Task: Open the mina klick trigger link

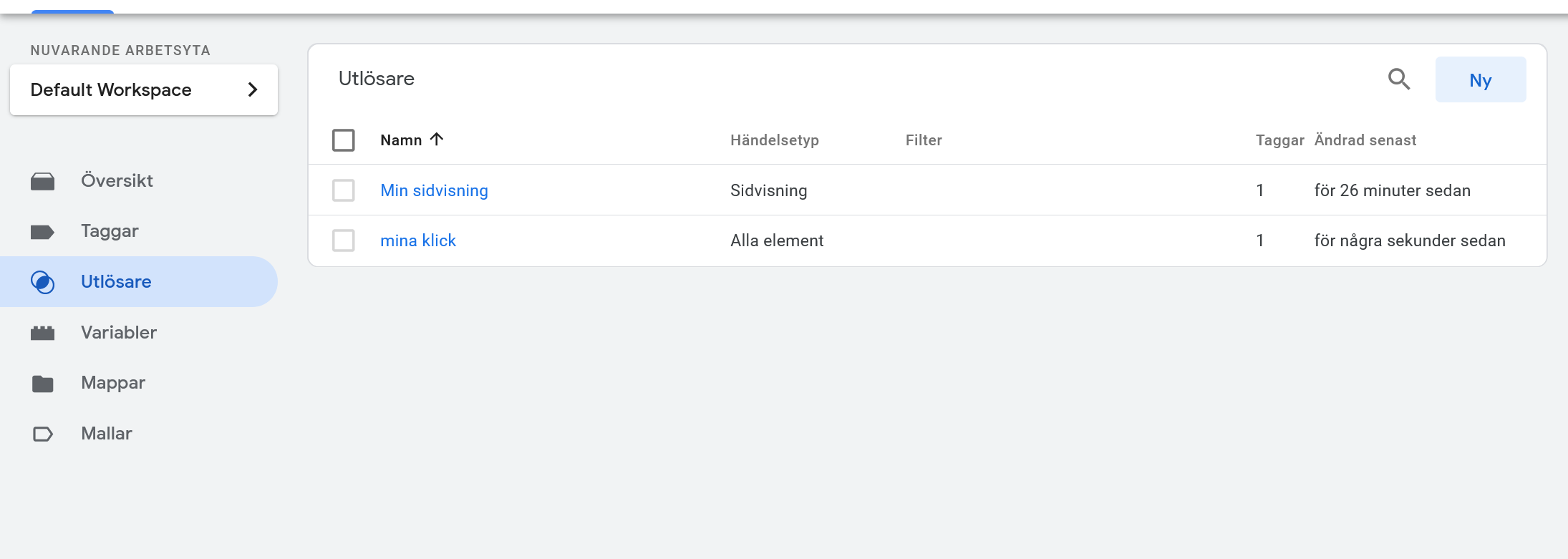Action: (x=418, y=240)
